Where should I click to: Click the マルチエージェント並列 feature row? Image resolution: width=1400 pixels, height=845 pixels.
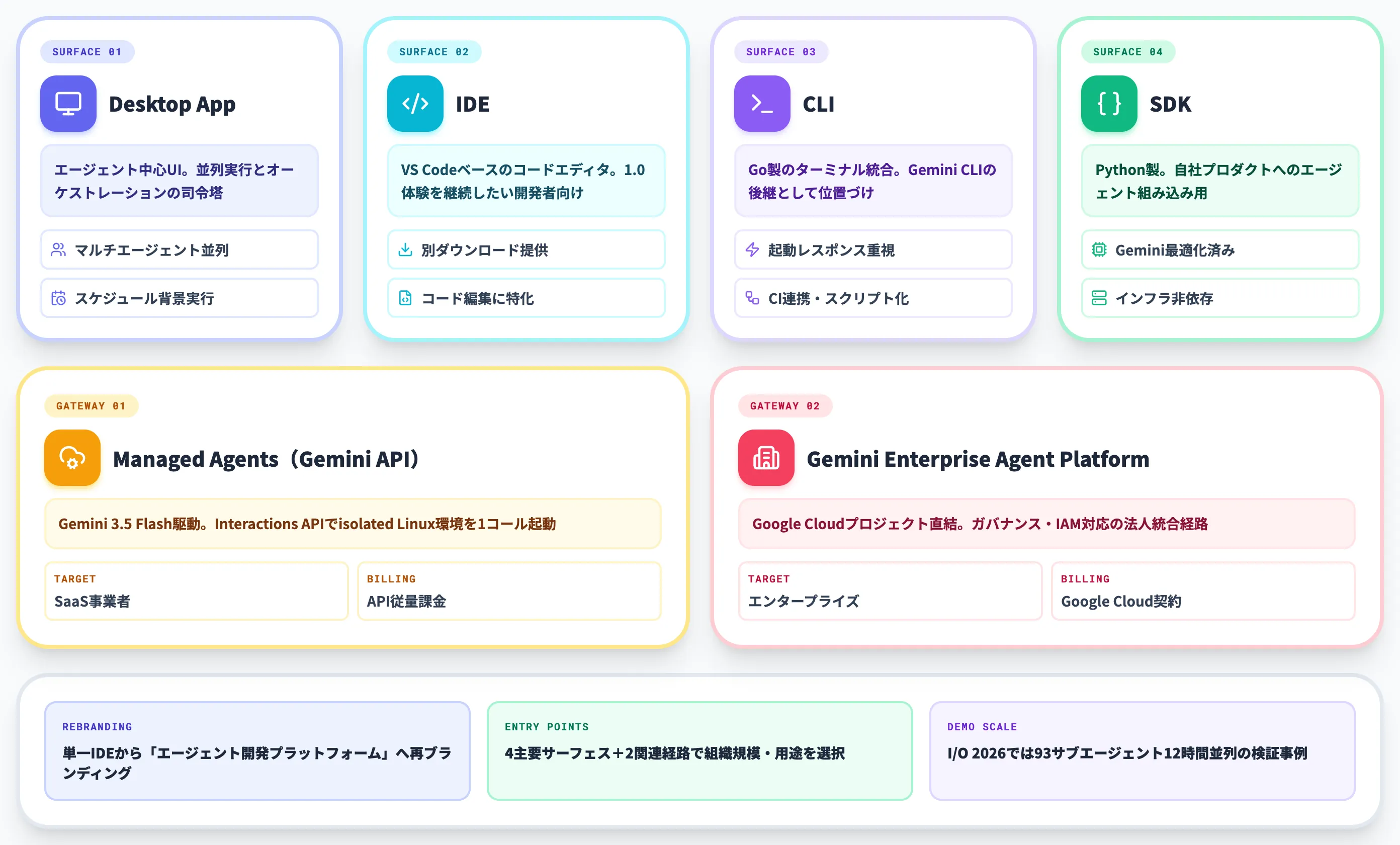coord(180,249)
